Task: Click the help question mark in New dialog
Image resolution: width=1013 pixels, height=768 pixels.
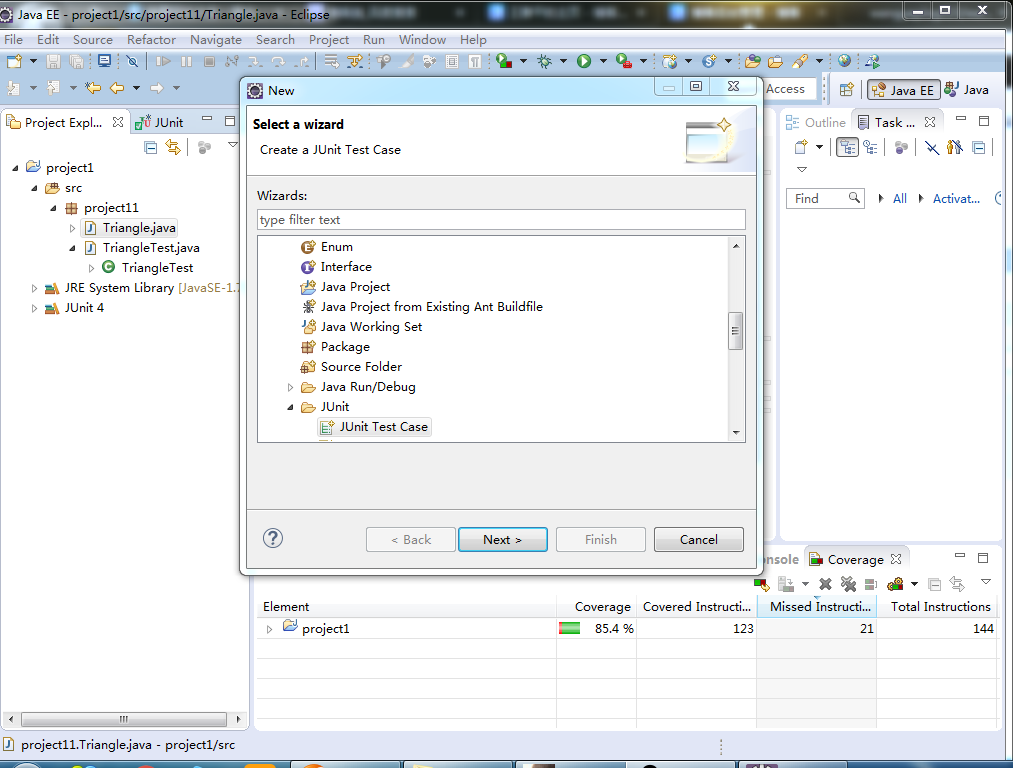Action: click(x=273, y=538)
